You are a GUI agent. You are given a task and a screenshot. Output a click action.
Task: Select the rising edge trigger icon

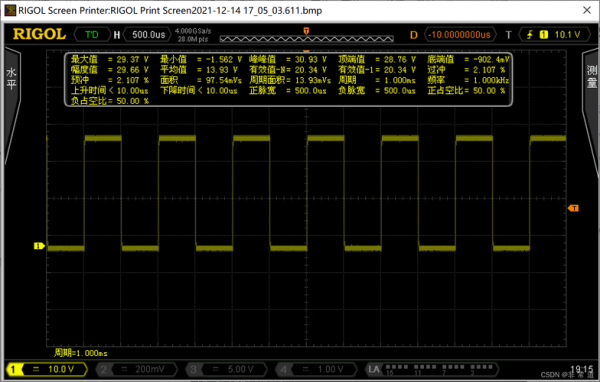click(x=530, y=35)
